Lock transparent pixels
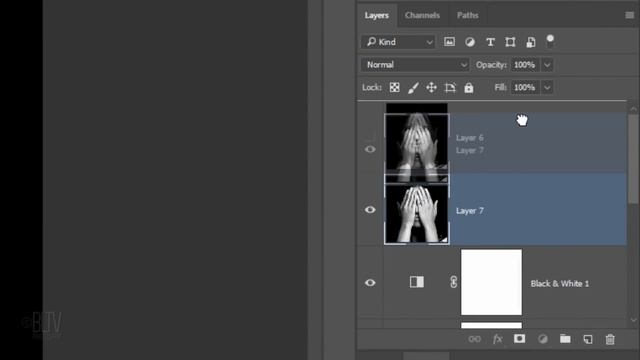Screen dimensions: 640x360 394,87
